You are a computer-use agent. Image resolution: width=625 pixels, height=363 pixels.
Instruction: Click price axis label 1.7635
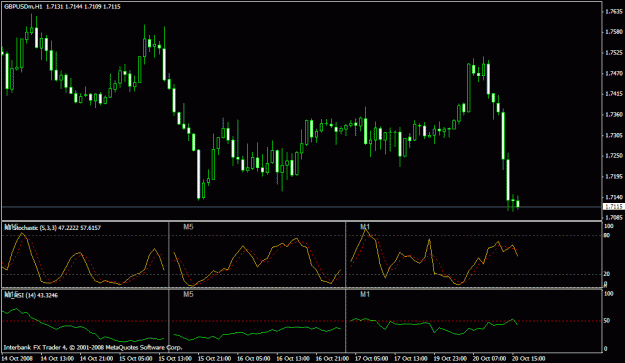[x=614, y=11]
